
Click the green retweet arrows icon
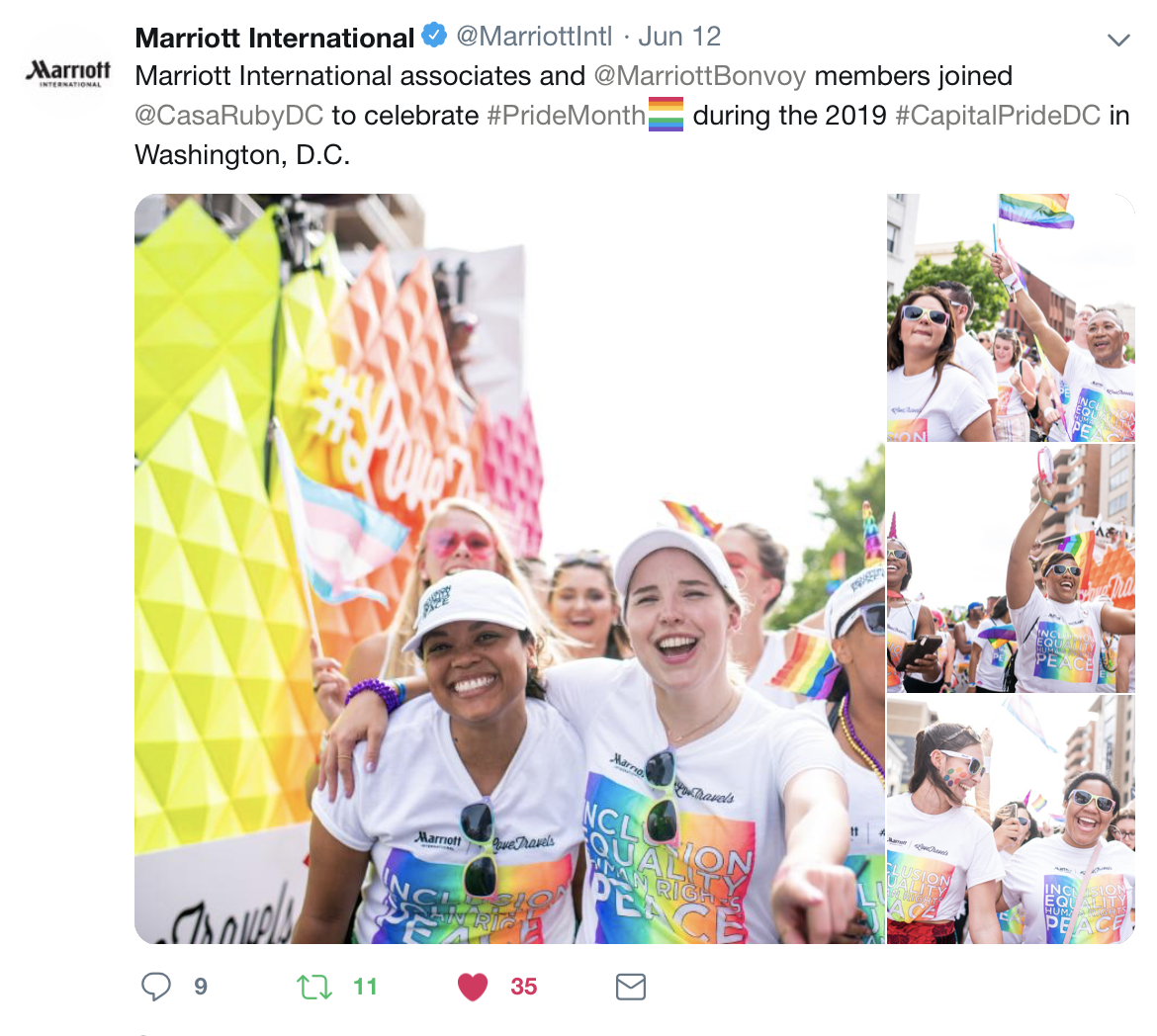(314, 987)
